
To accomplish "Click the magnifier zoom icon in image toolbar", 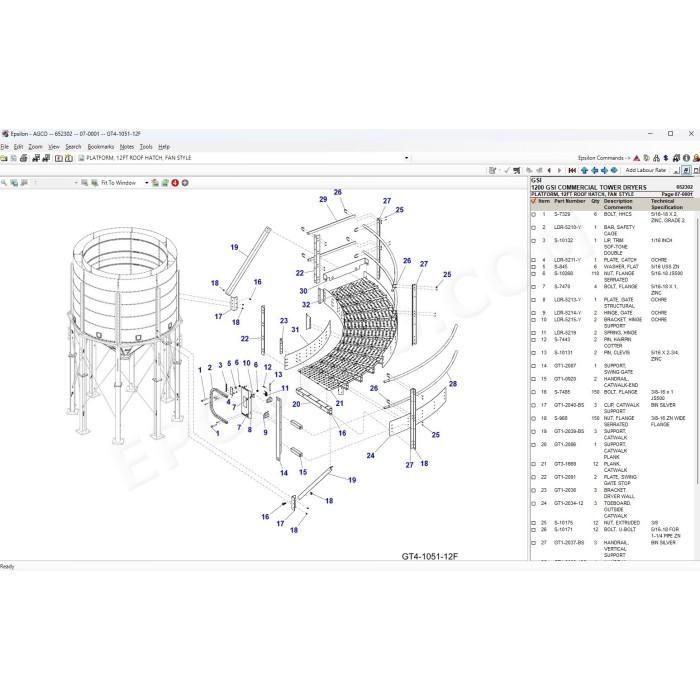I will pos(4,183).
